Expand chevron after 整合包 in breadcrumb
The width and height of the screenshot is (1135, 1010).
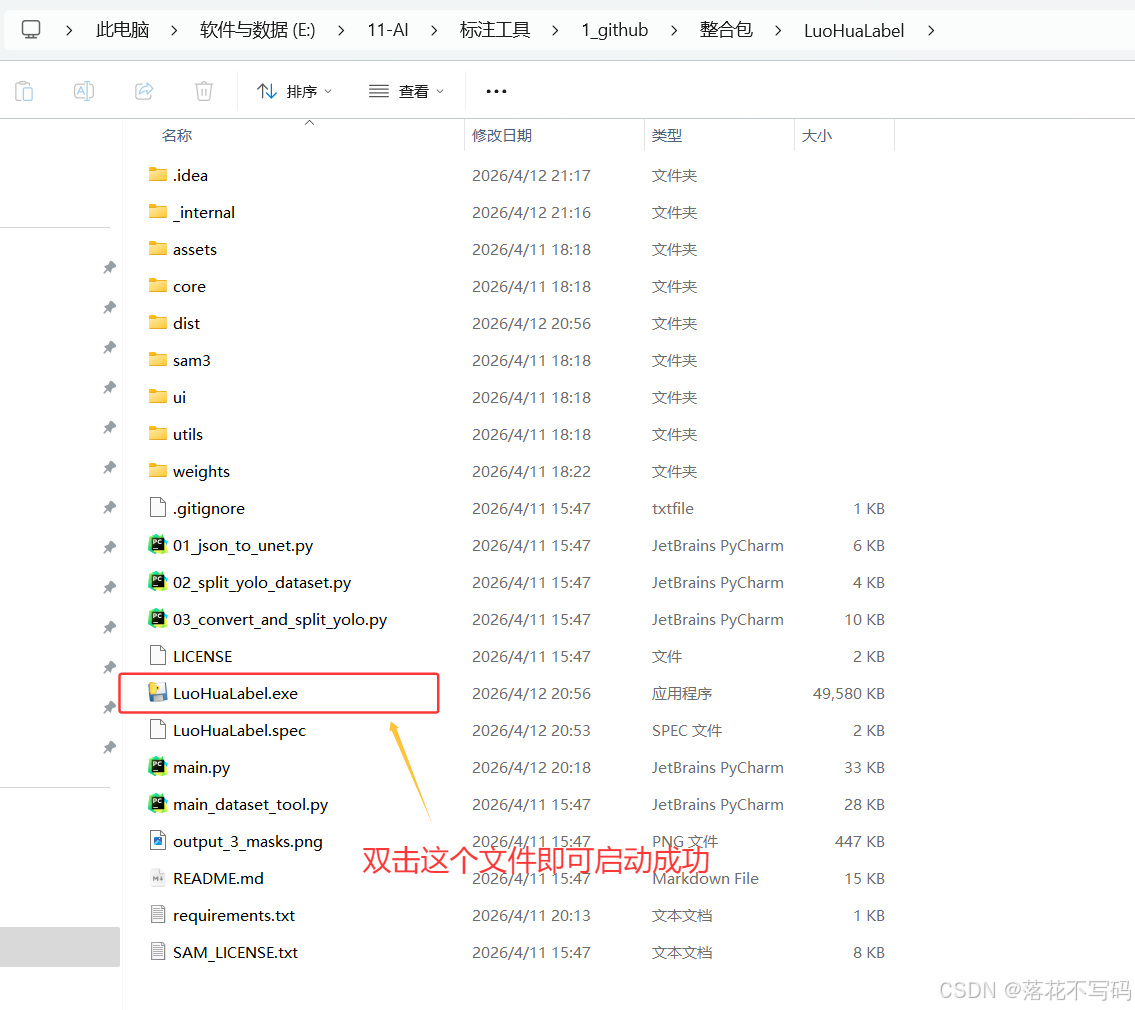778,30
